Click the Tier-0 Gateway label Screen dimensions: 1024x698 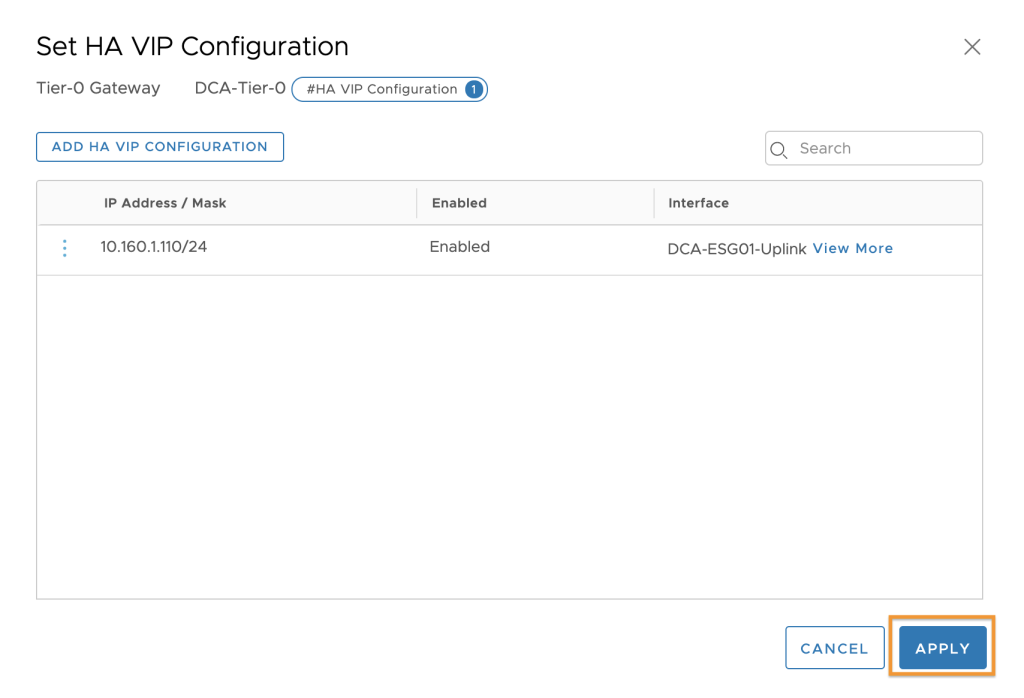(x=98, y=88)
